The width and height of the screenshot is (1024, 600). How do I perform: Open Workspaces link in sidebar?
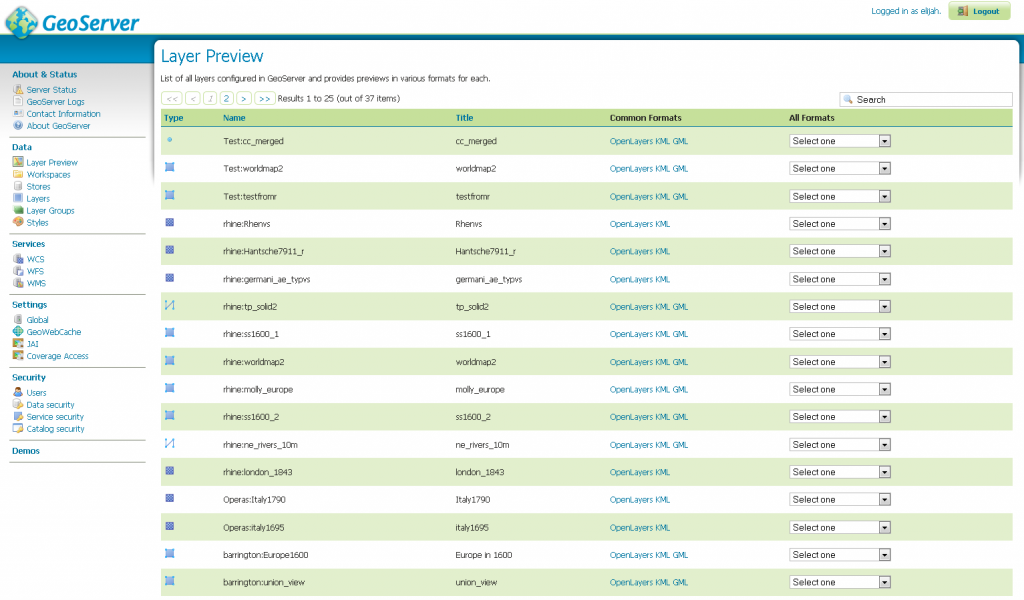tap(48, 174)
